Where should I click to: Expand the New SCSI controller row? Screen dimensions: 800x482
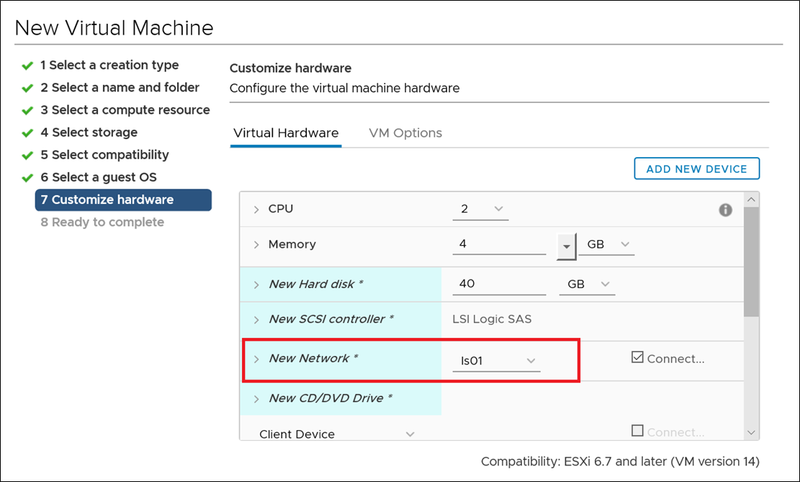pyautogui.click(x=256, y=320)
